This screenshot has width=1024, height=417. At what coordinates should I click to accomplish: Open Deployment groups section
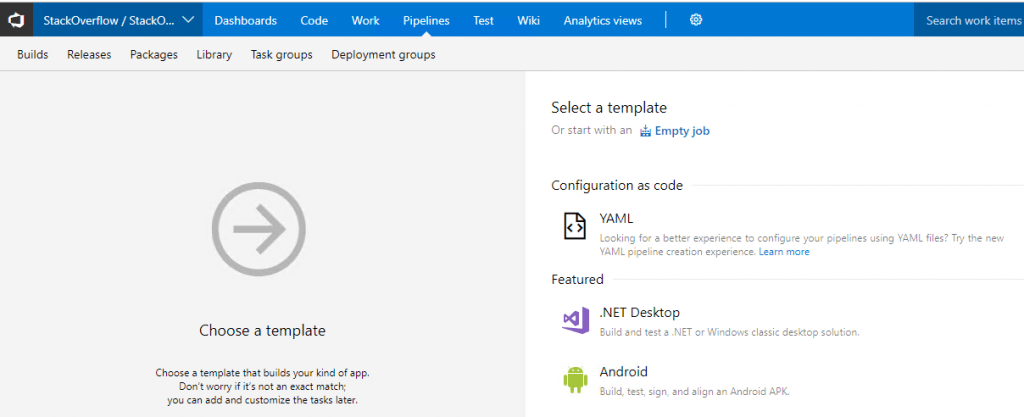[x=383, y=55]
